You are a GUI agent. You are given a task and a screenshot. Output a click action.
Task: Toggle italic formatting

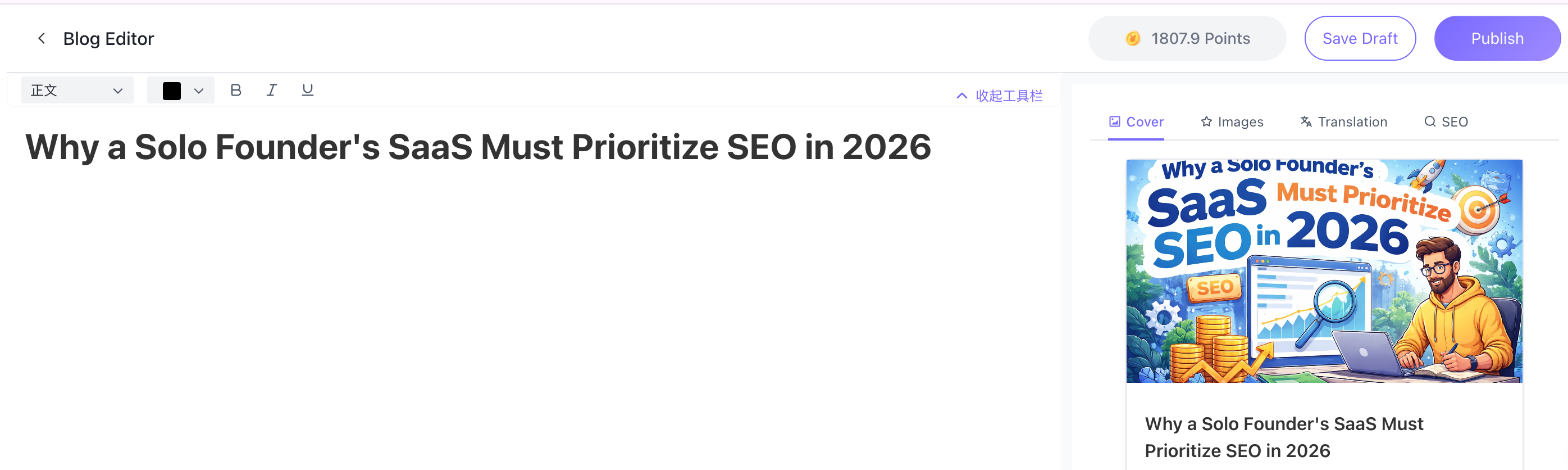(x=271, y=90)
